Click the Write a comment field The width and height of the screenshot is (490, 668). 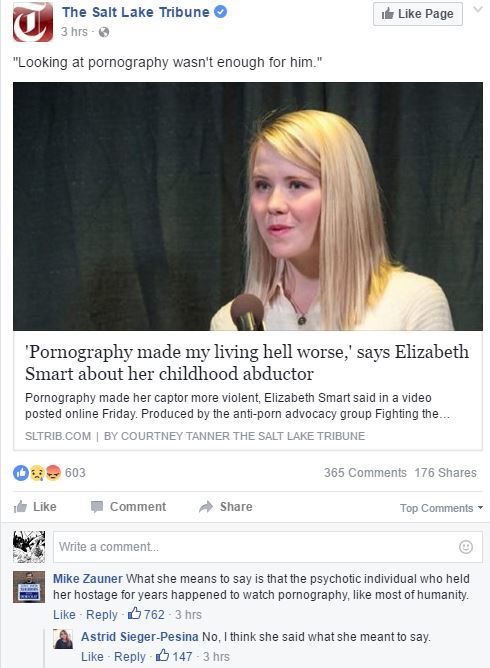coord(268,547)
